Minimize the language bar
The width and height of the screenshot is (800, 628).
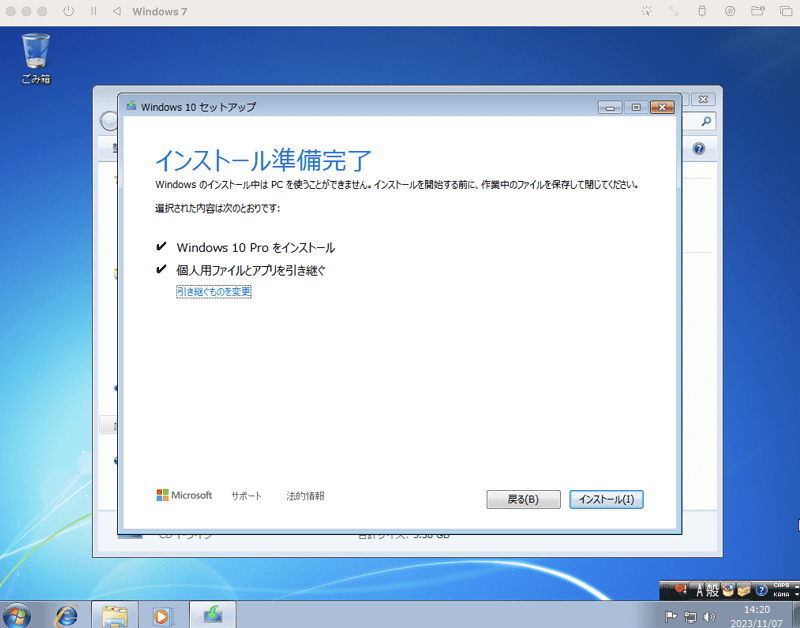(x=796, y=586)
